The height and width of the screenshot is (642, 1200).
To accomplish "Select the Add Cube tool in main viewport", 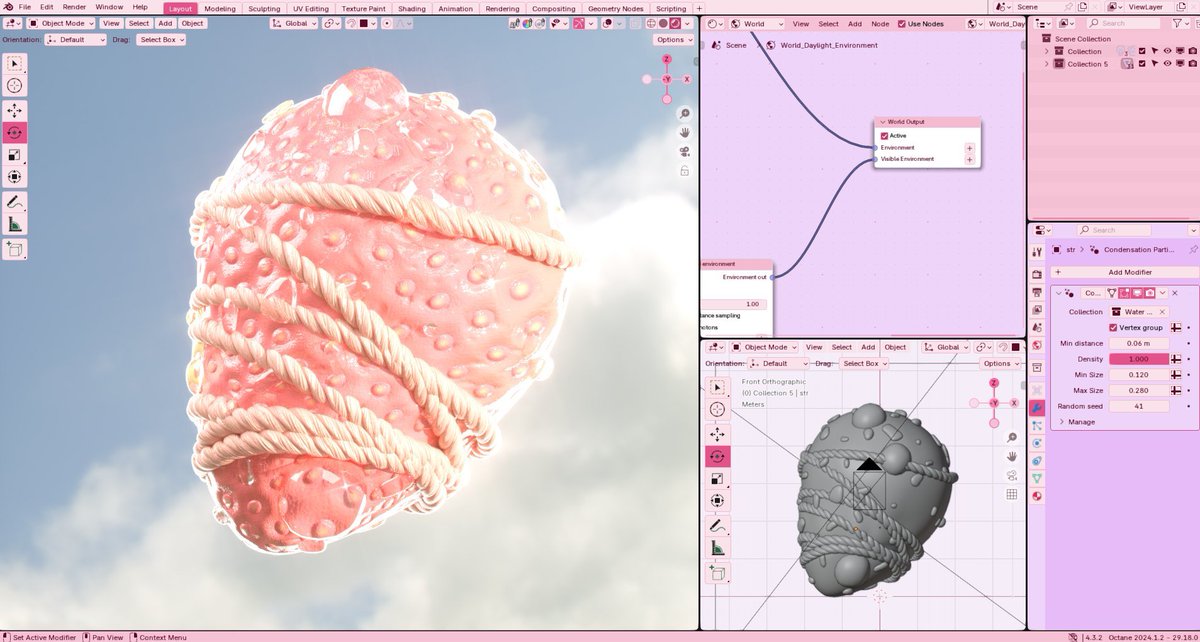I will pos(15,249).
